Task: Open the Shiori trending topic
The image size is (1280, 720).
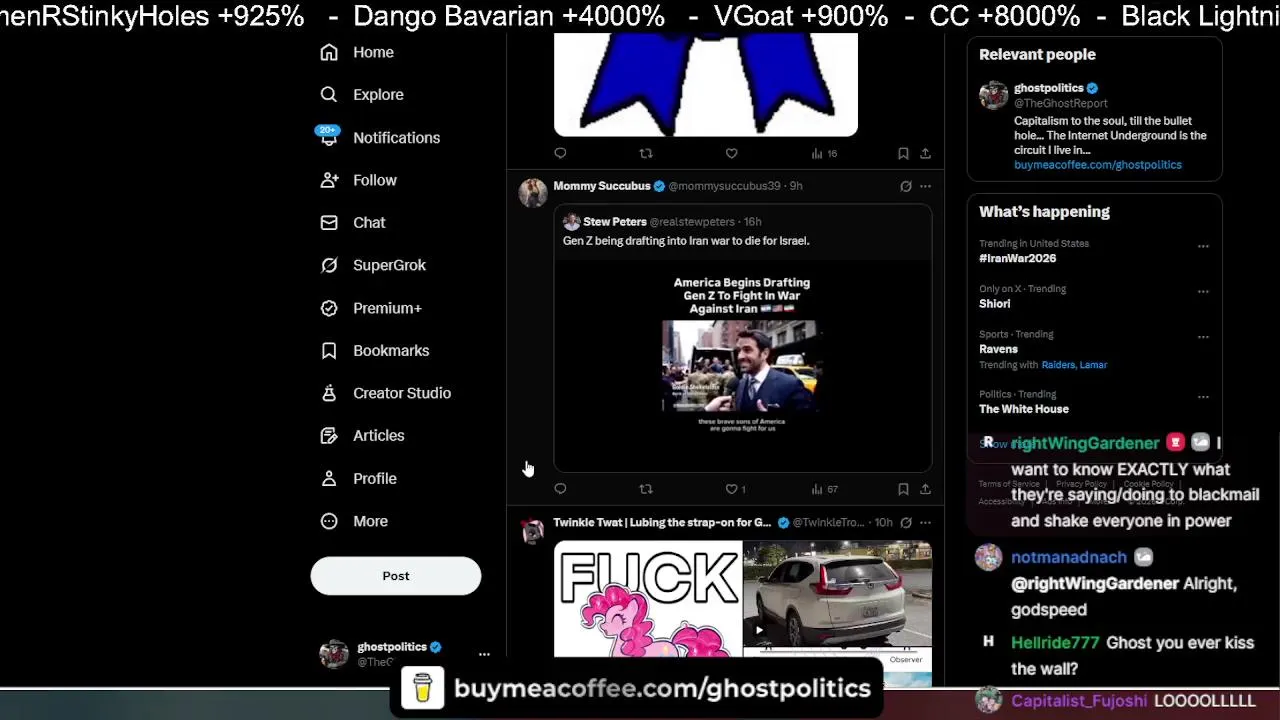Action: [995, 304]
